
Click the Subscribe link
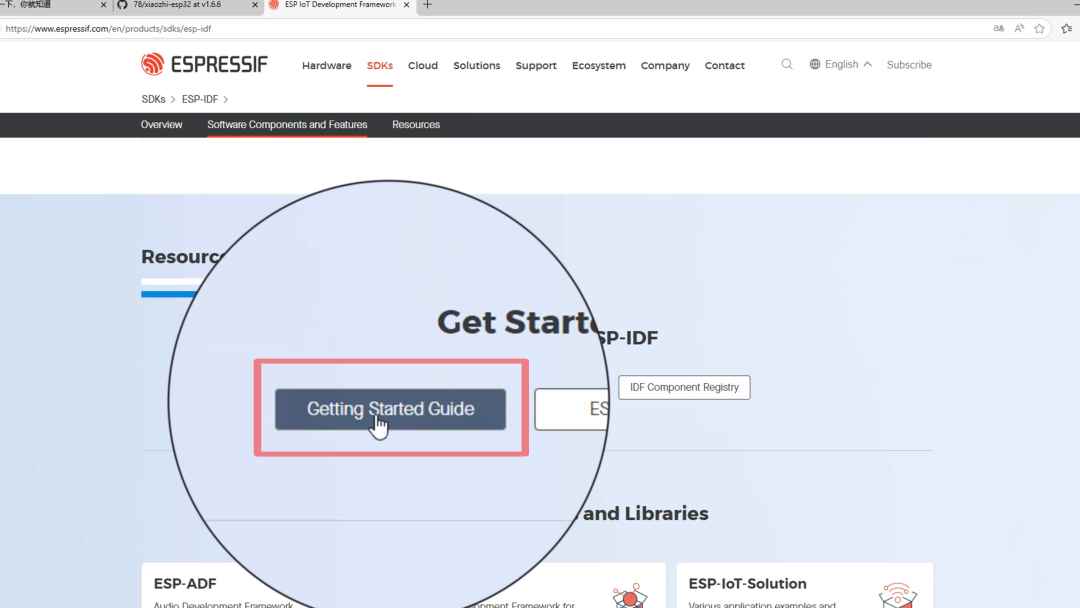909,65
